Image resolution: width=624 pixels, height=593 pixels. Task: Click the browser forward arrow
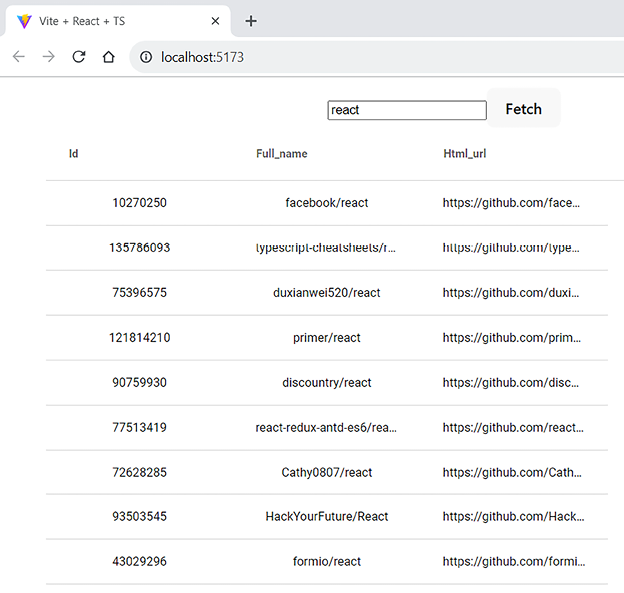48,57
